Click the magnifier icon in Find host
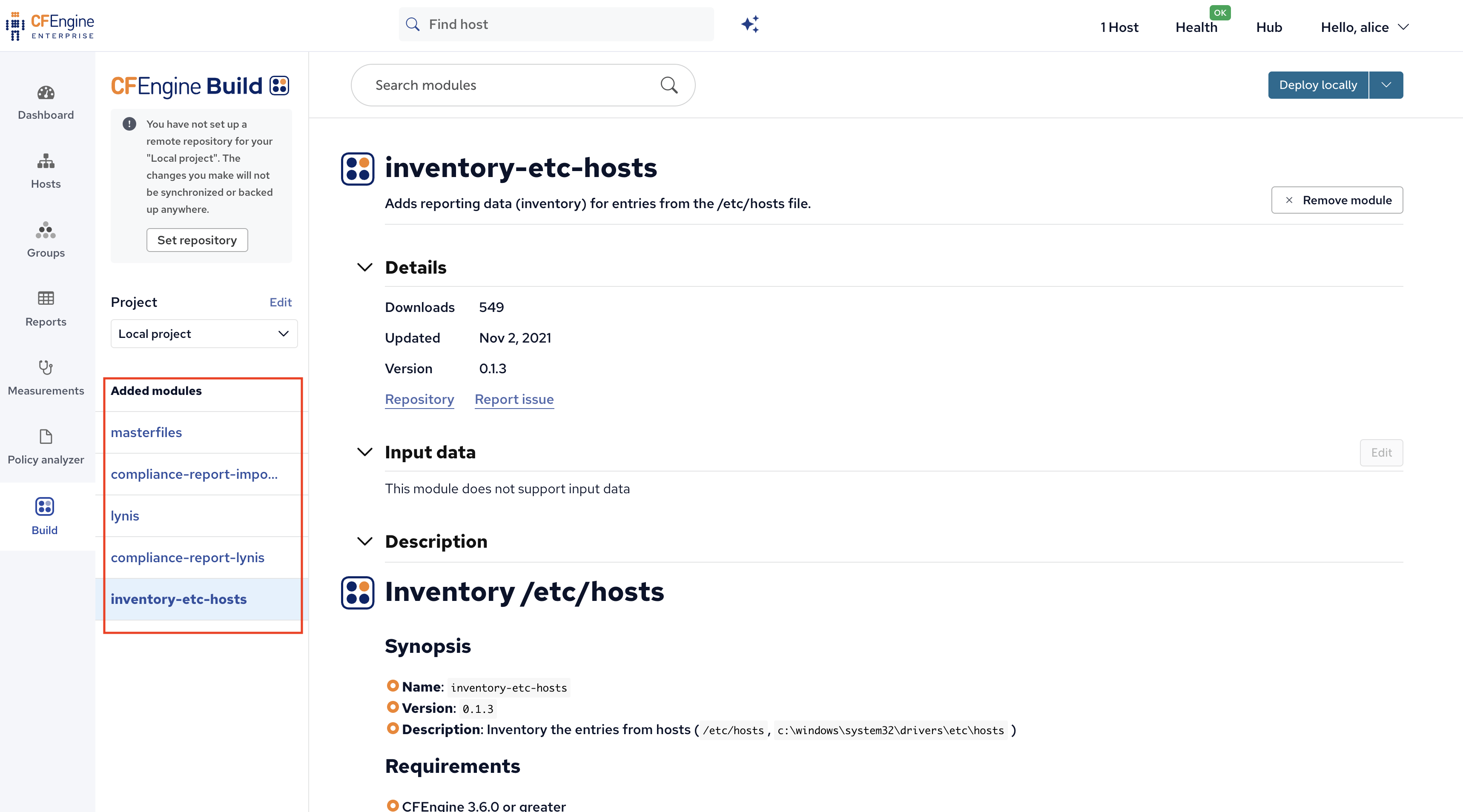This screenshot has height=812, width=1463. coord(413,24)
